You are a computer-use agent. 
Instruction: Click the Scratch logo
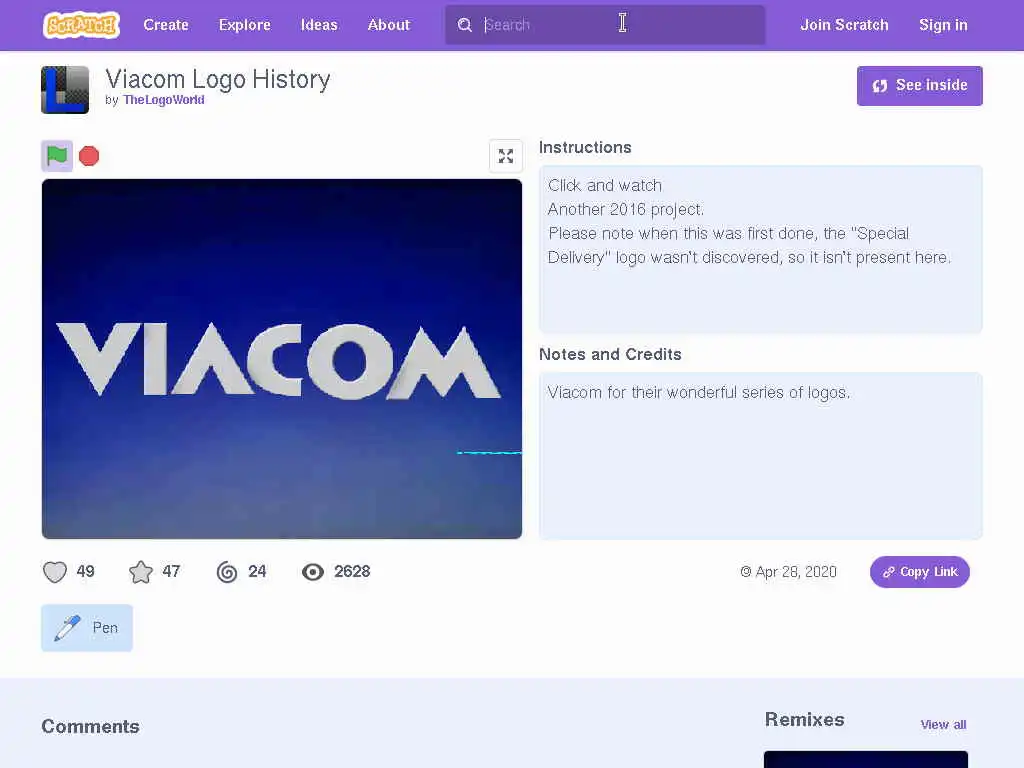81,25
